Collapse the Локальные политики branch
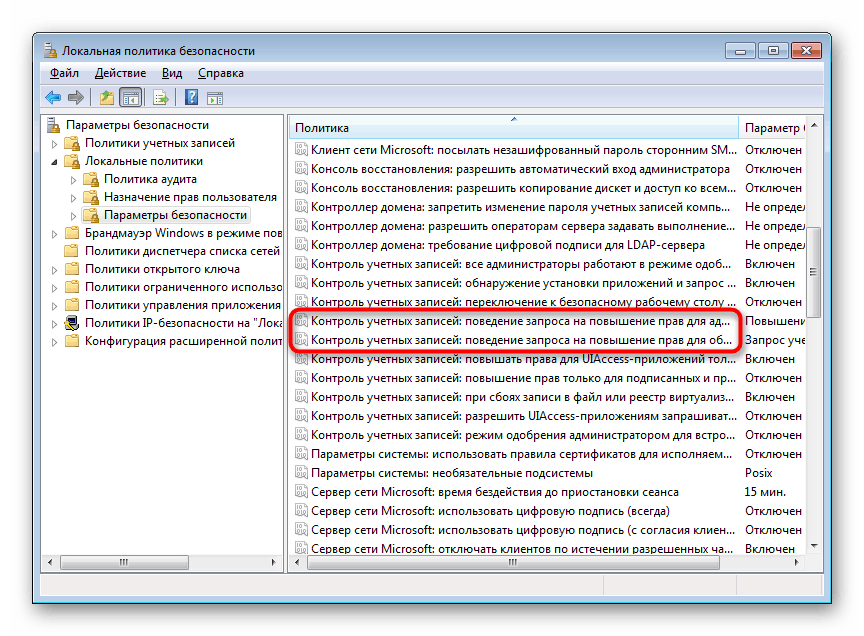This screenshot has height=636, width=864. tap(52, 161)
